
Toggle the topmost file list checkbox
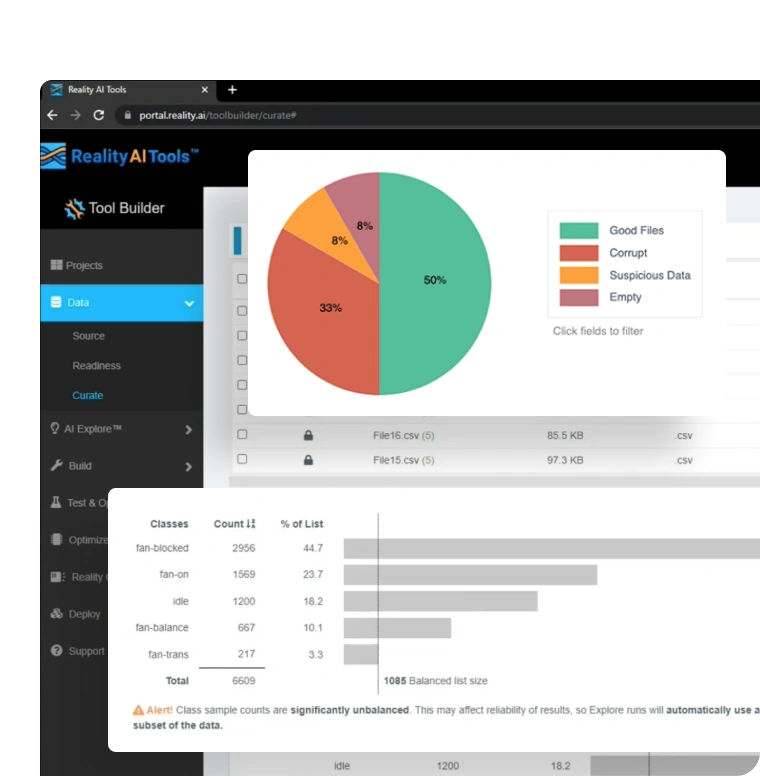click(x=242, y=279)
